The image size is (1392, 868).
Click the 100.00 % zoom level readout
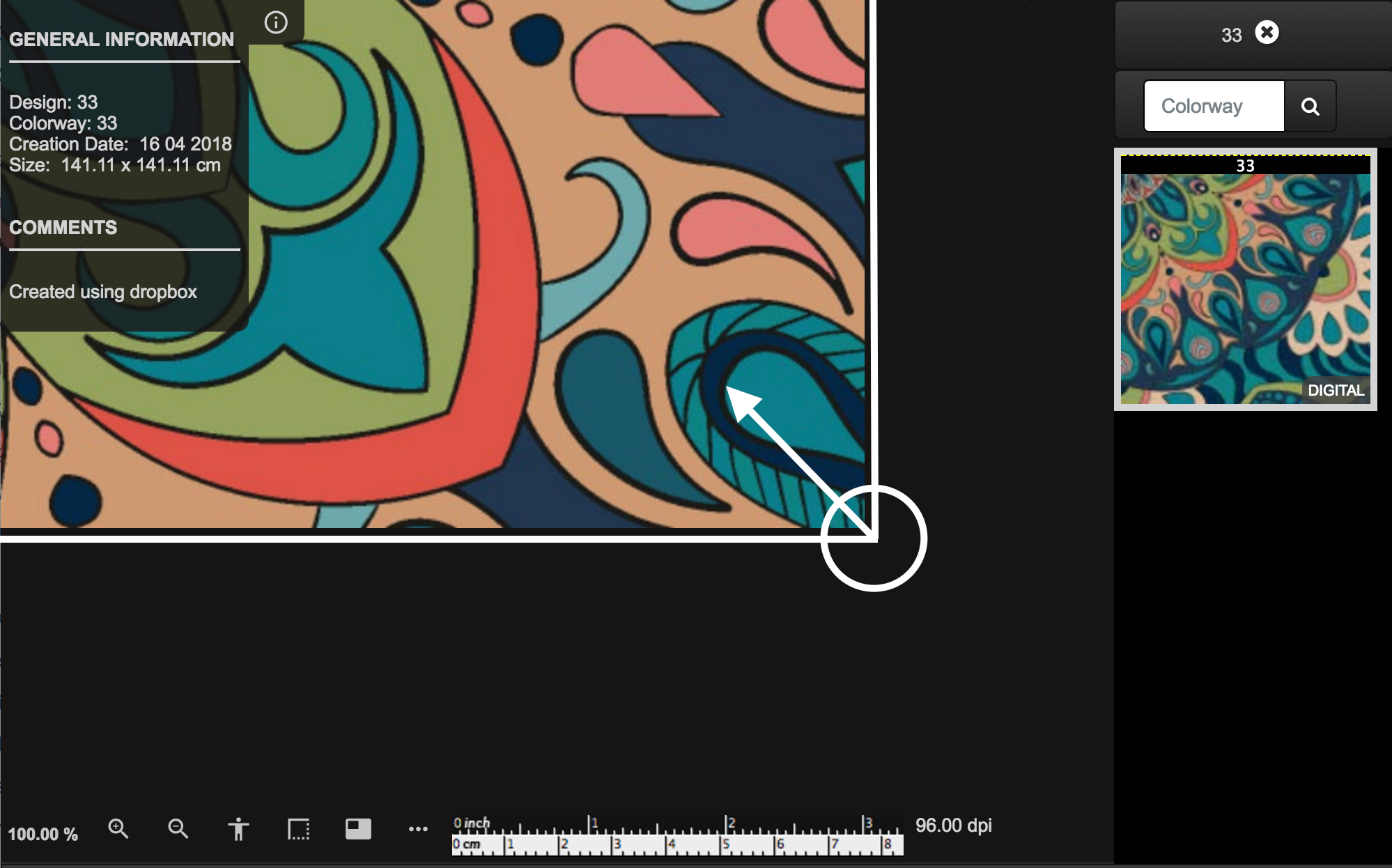point(43,834)
